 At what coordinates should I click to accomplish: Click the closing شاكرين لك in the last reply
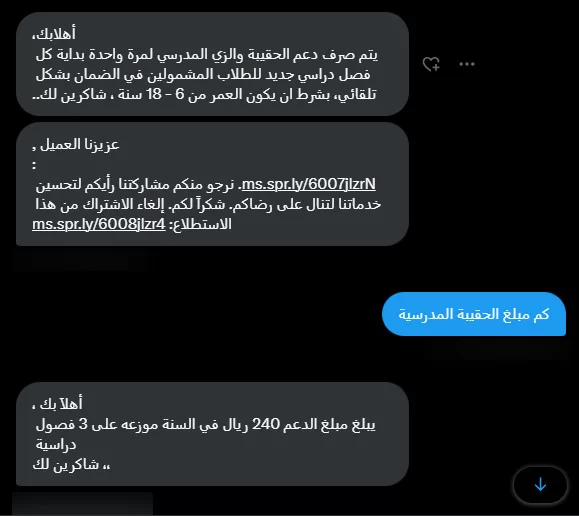(66, 464)
